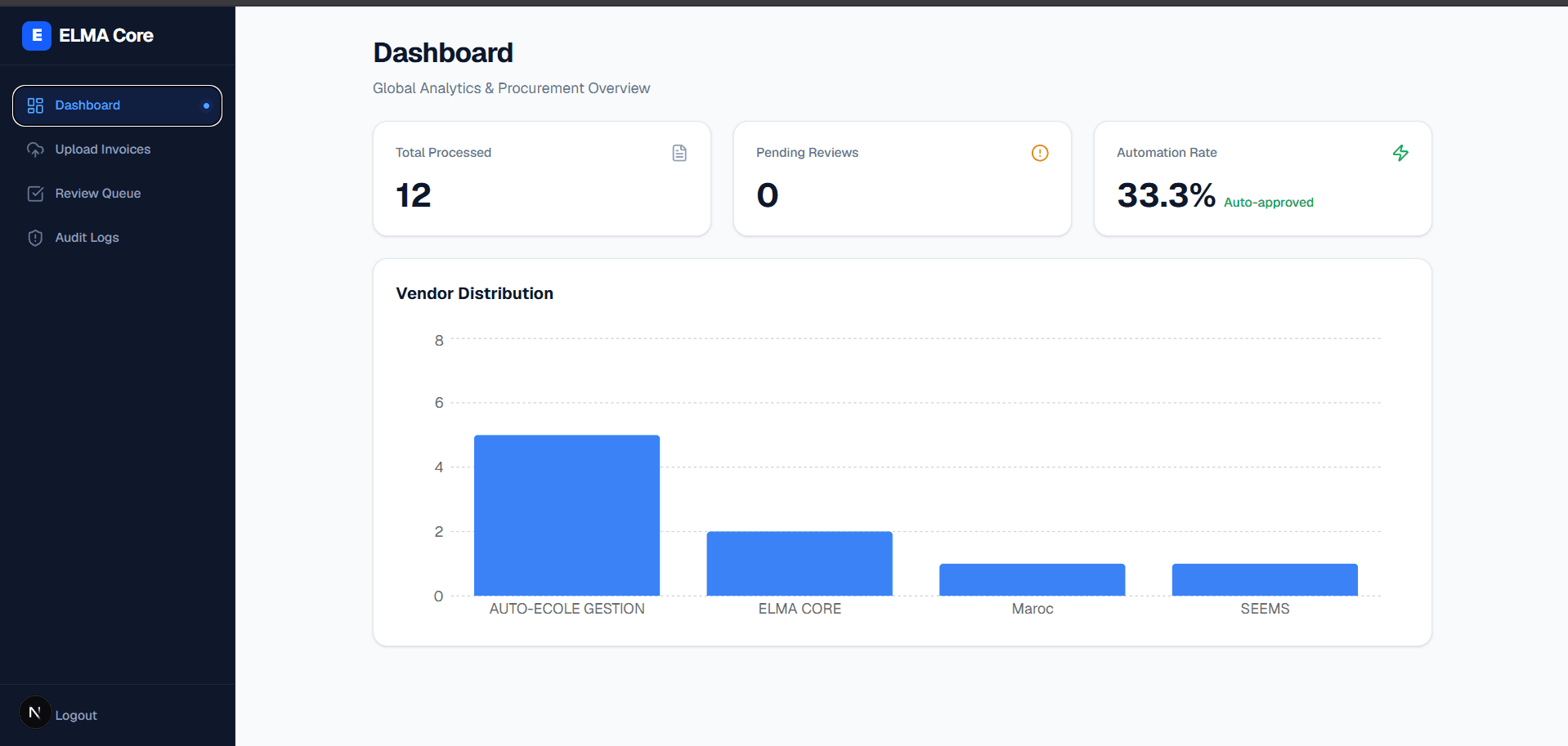Click the orange alert icon on Pending Reviews

tap(1040, 153)
